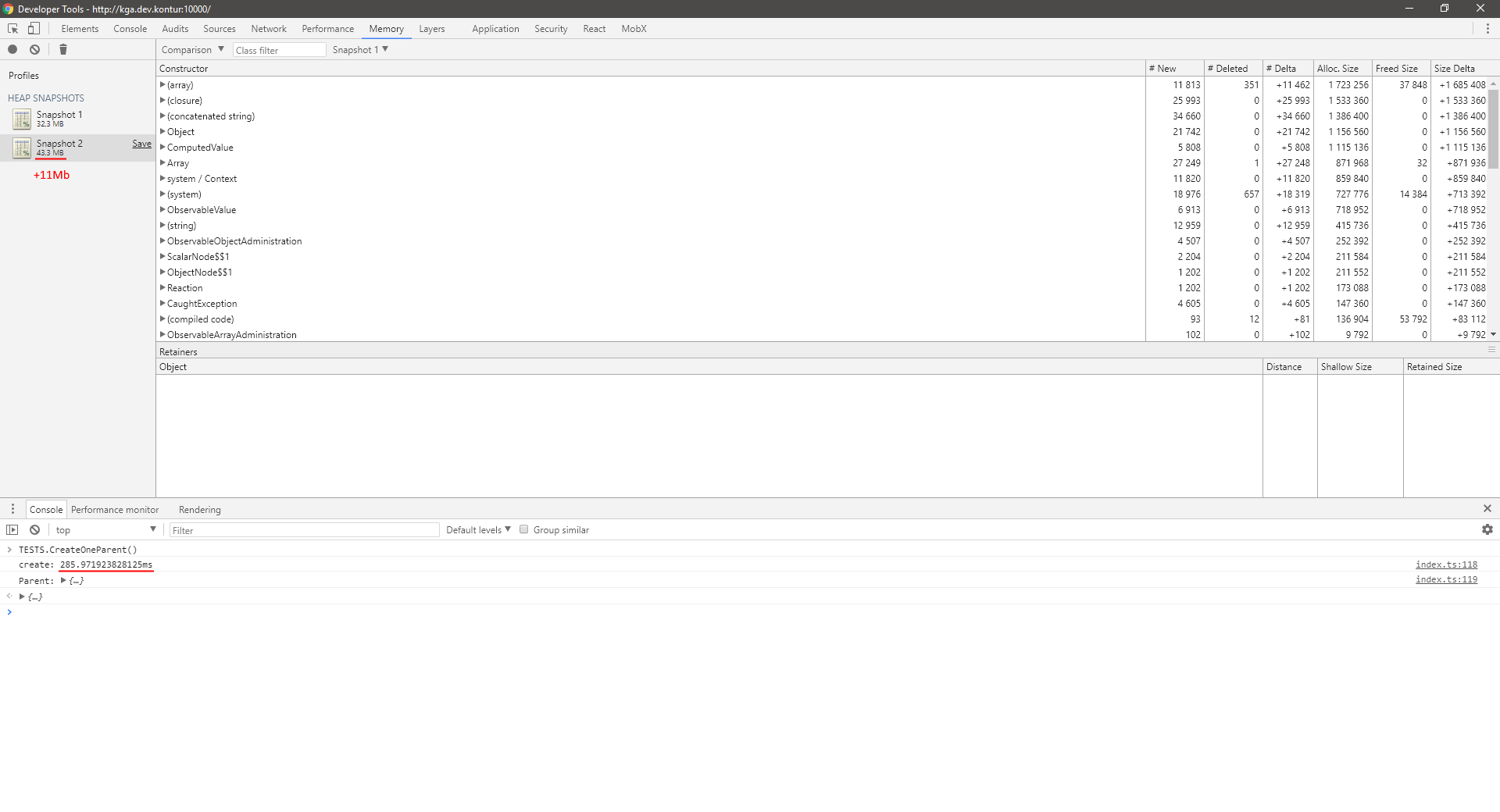The image size is (1500, 812).
Task: Expand the (closure) constructor row
Action: click(162, 100)
